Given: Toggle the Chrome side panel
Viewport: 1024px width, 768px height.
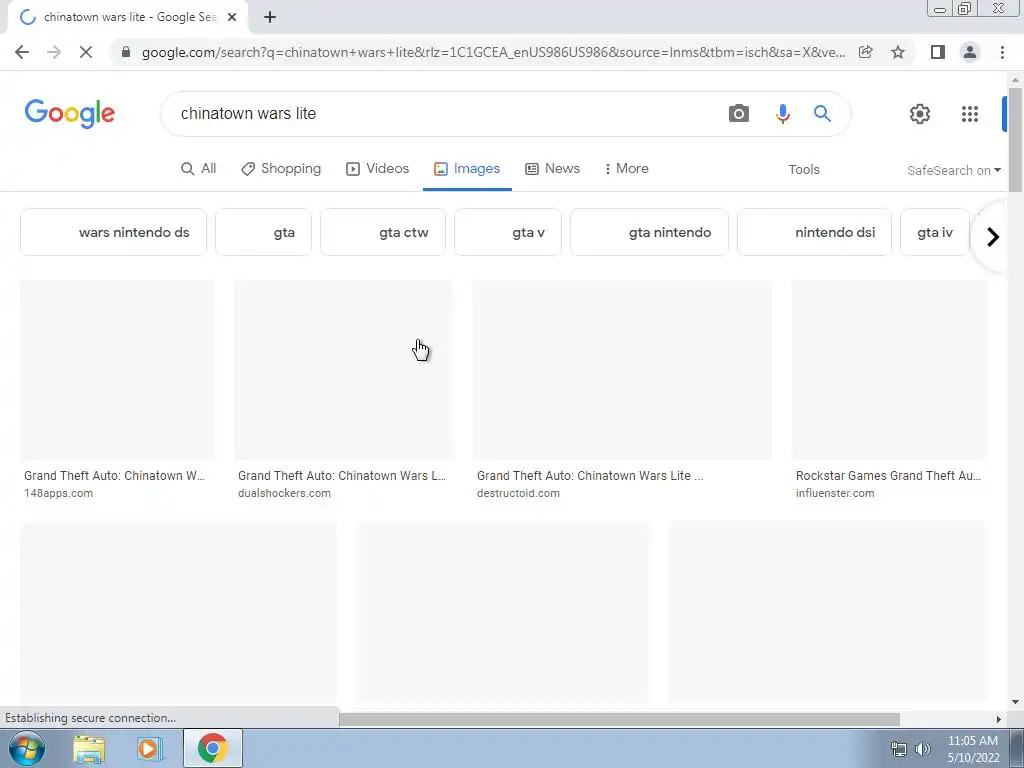Looking at the screenshot, I should 938,52.
